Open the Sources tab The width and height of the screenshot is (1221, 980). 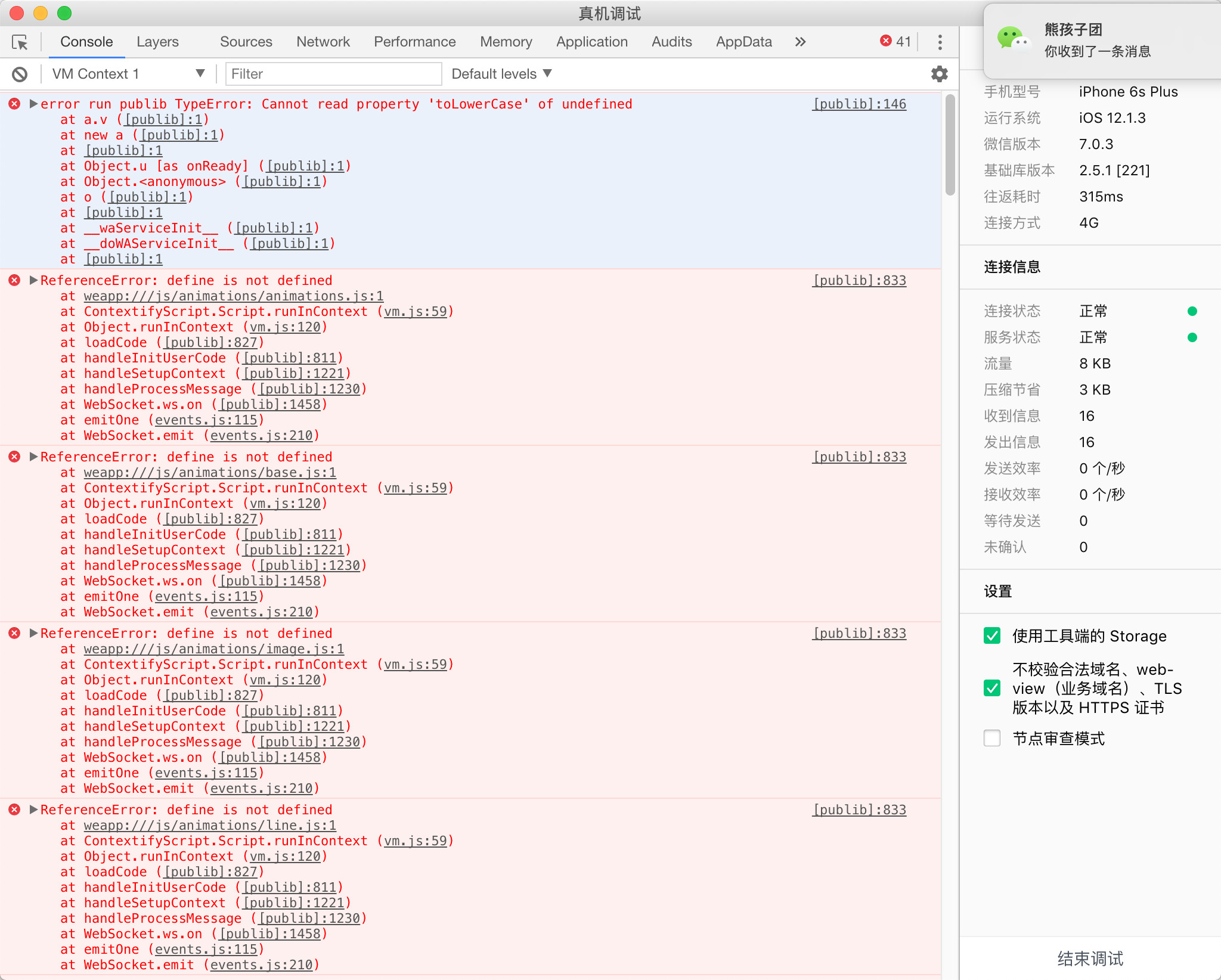pos(246,42)
